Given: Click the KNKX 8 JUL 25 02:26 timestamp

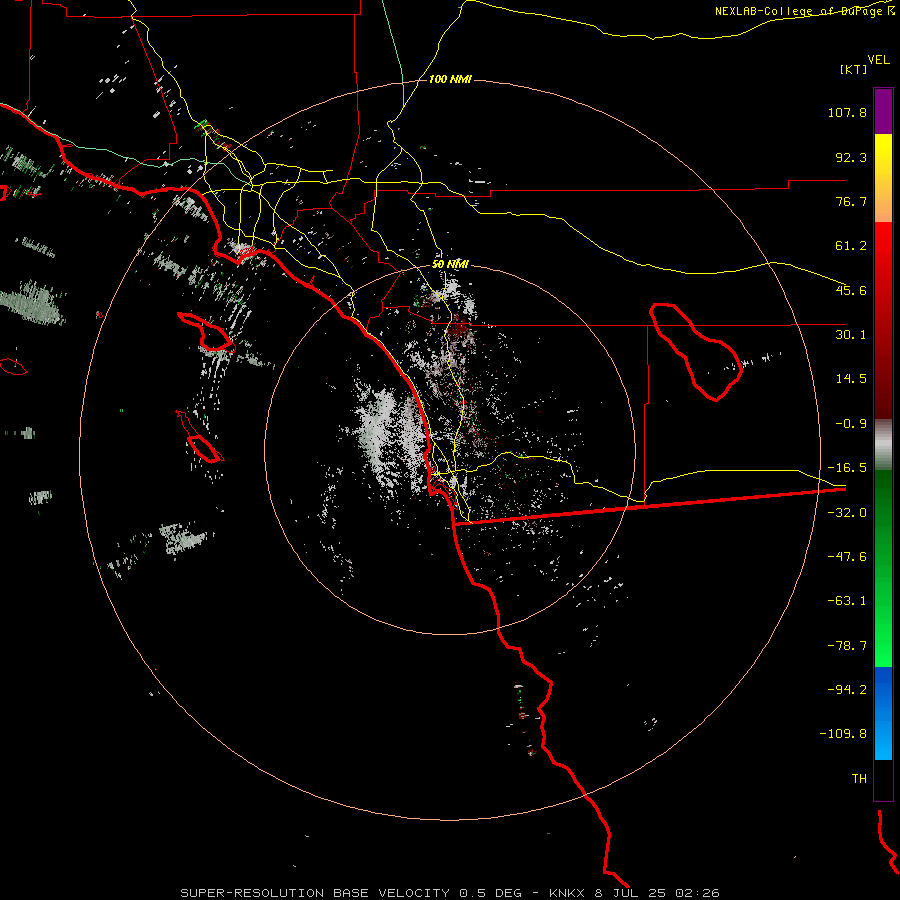Looking at the screenshot, I should [634, 893].
